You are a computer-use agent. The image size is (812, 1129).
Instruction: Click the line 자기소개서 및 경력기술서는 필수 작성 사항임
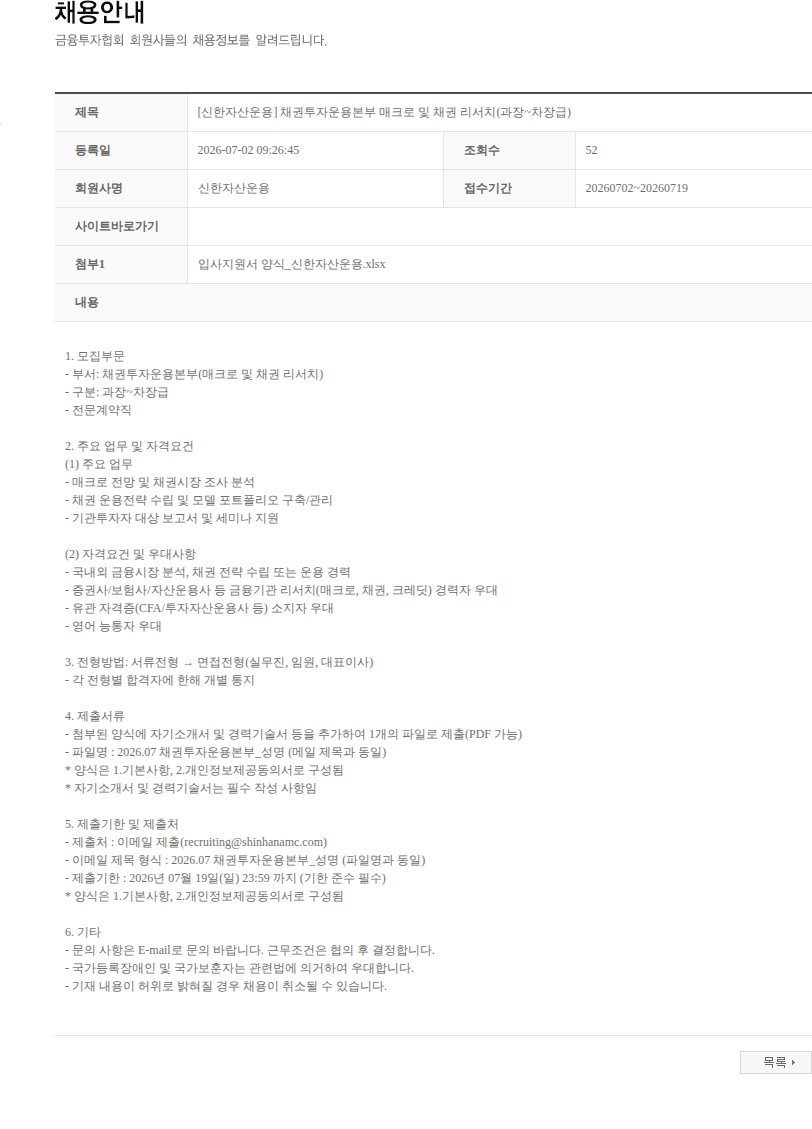point(191,788)
